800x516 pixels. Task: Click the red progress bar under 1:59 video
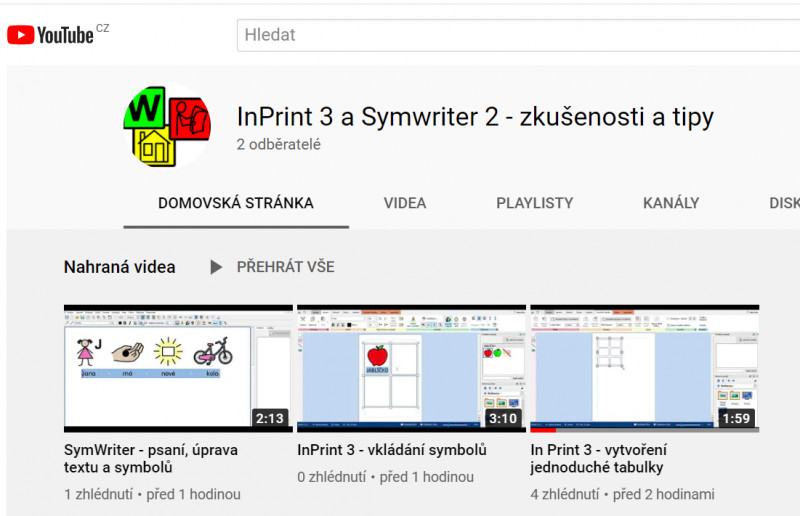click(x=543, y=430)
